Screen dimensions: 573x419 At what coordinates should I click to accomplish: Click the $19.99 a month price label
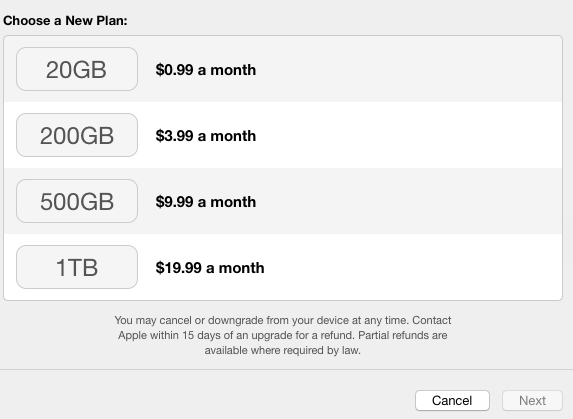click(x=210, y=268)
